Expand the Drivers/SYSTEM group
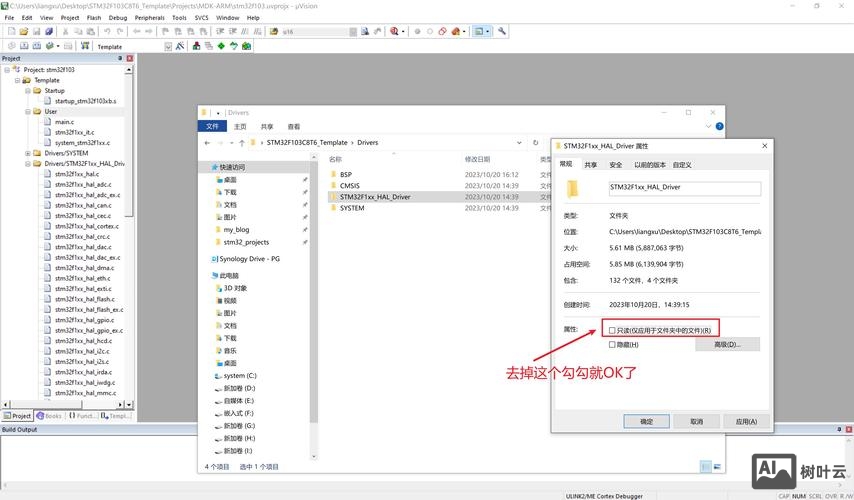 (x=28, y=153)
